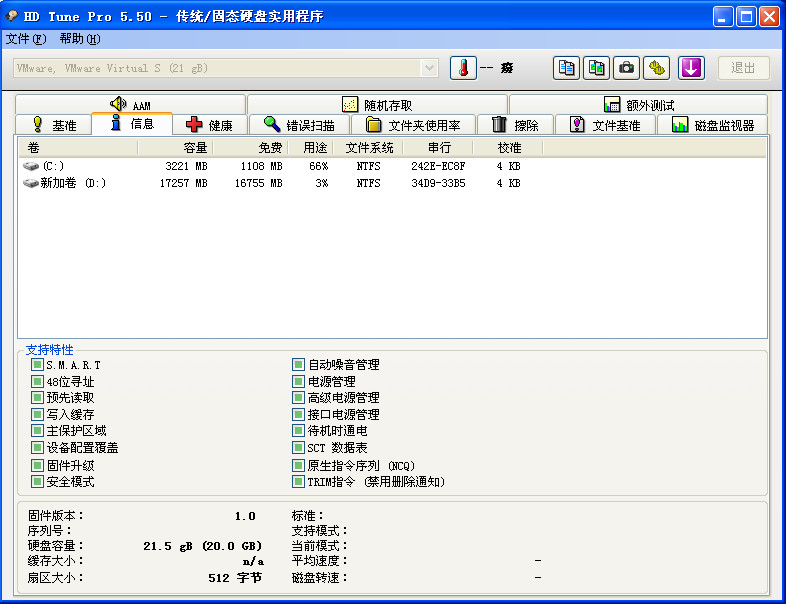Sort by the 用途 column header
786x604 pixels.
point(310,148)
